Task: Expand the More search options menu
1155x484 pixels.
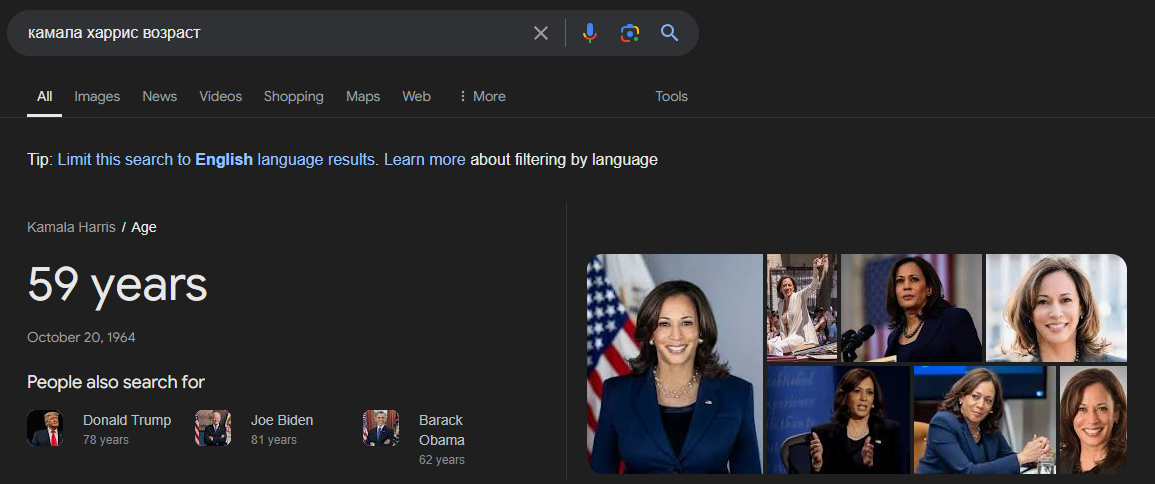Action: click(482, 97)
